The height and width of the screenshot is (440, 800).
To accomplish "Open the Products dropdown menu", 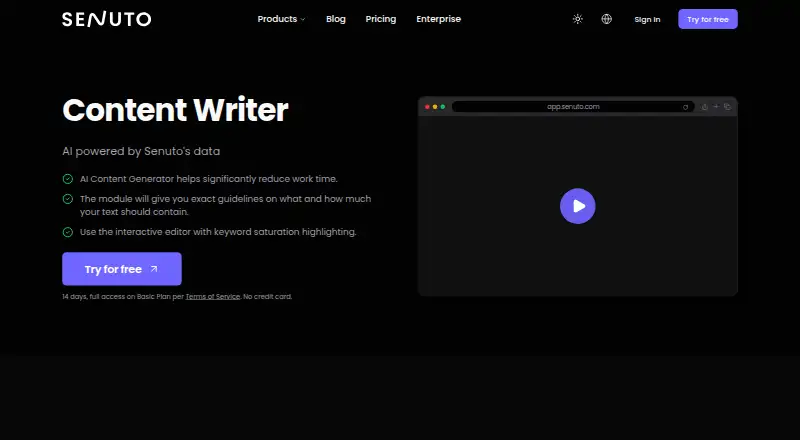I will 281,19.
